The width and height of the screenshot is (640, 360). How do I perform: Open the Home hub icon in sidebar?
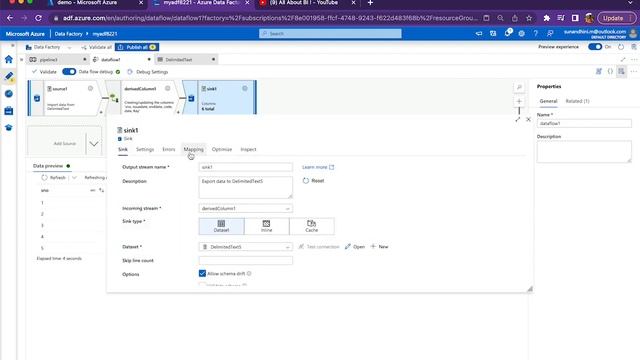pos(9,60)
